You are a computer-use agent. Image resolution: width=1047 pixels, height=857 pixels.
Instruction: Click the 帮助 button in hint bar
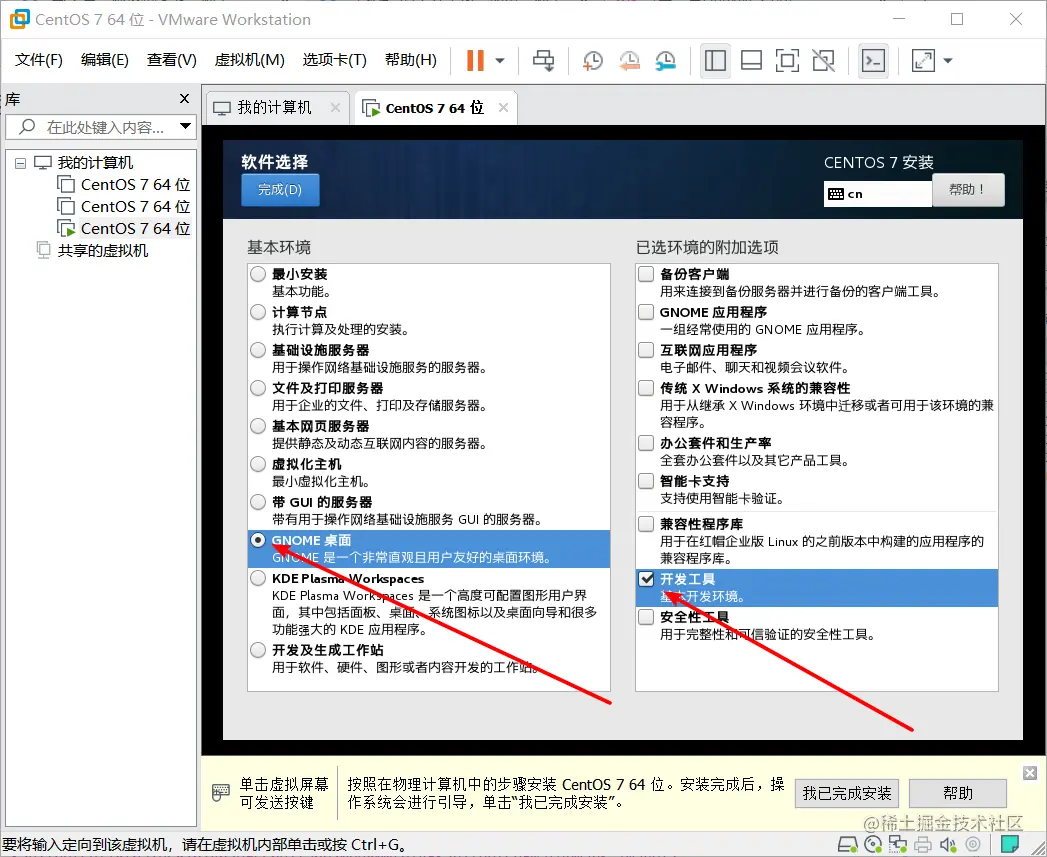[x=958, y=794]
